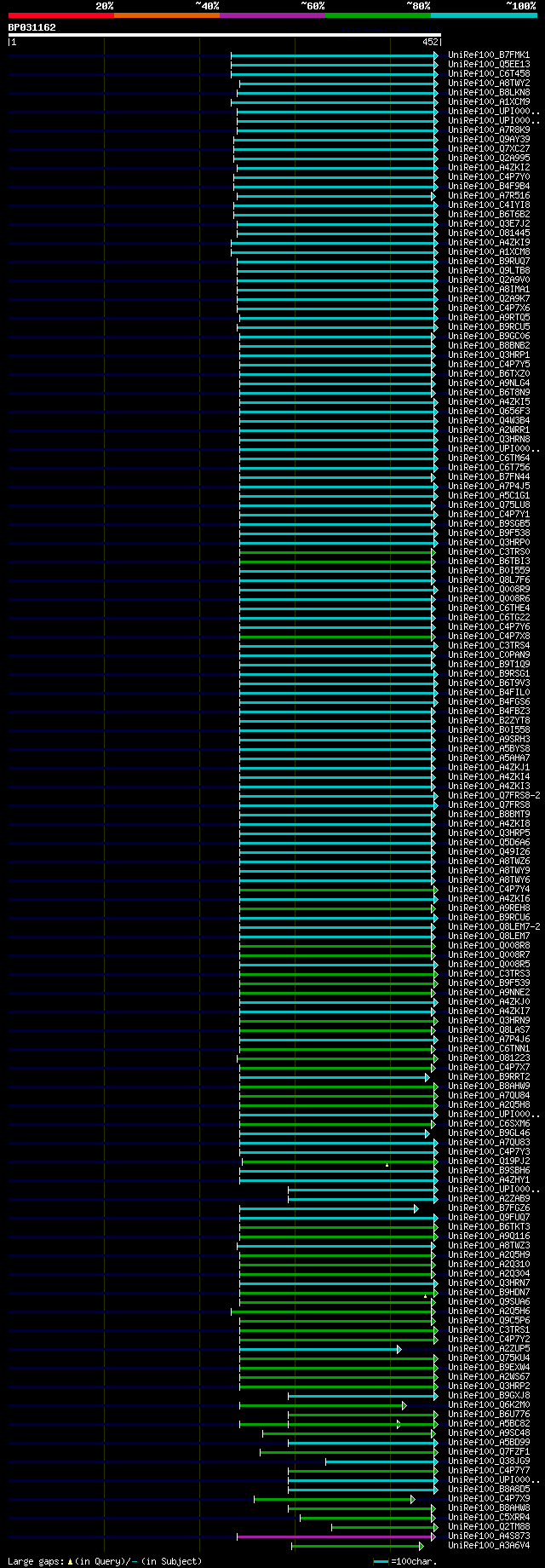
Task: Click cyan alignment bar of UniRef100_A2ZUP5
Action: 319,1349
